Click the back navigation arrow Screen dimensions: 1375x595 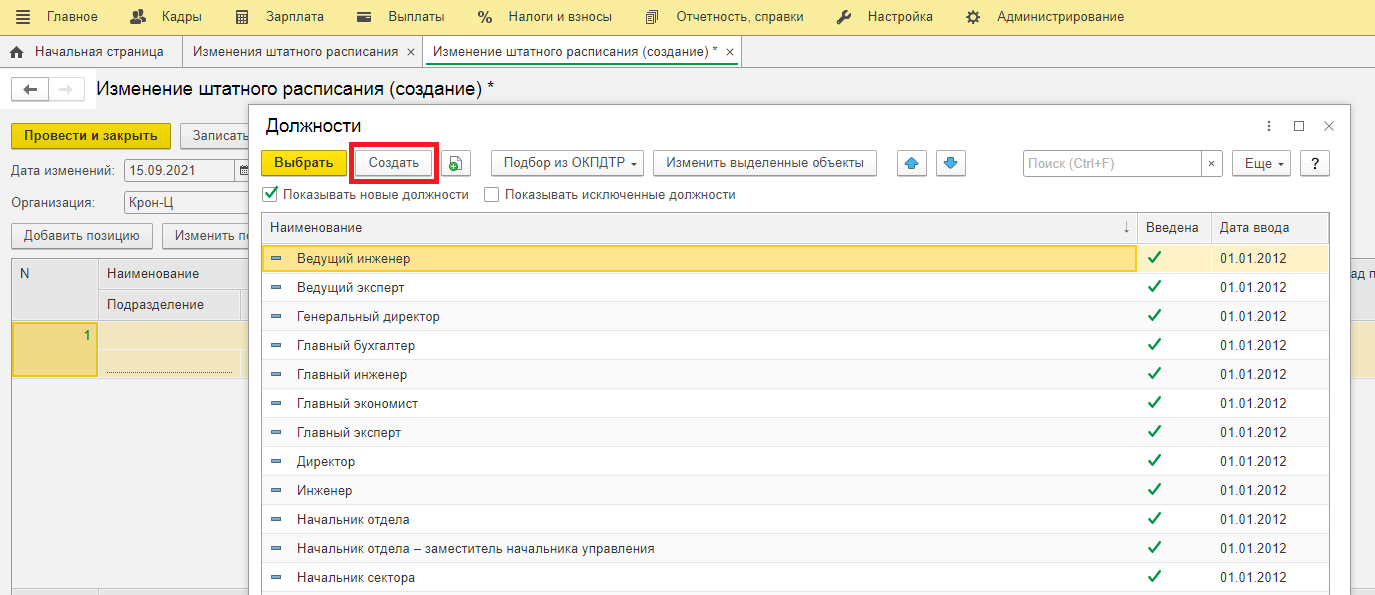[x=30, y=90]
